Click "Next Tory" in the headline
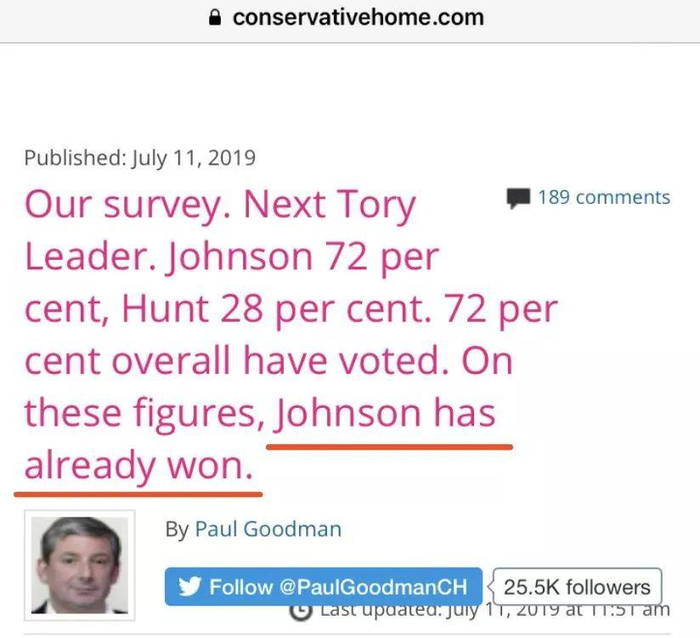This screenshot has height=638, width=700. pos(329,206)
